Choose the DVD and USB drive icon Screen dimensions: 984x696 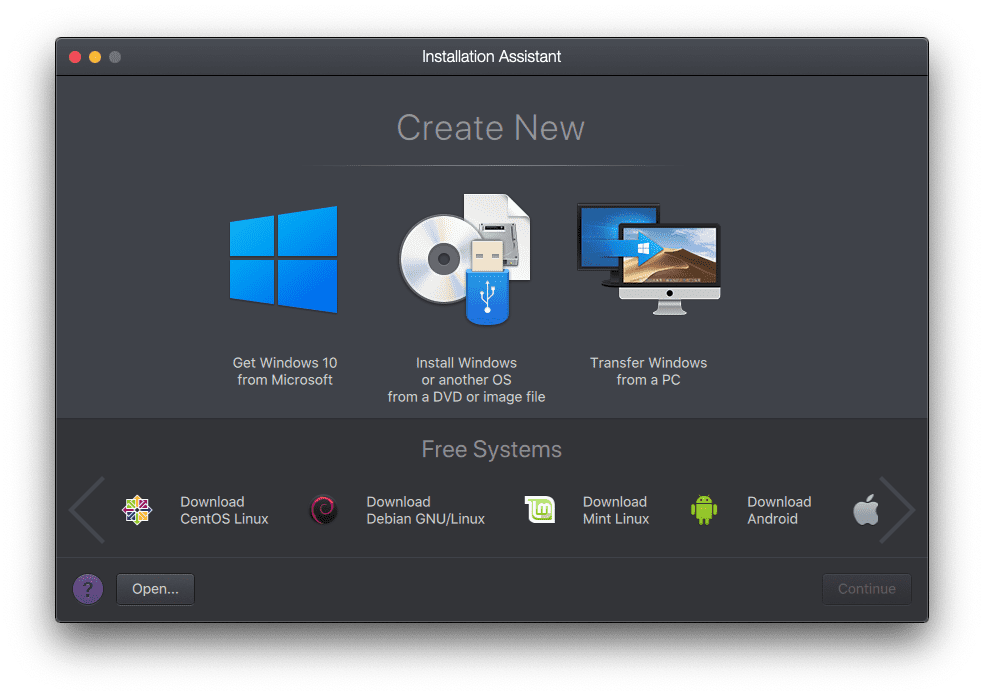[465, 259]
